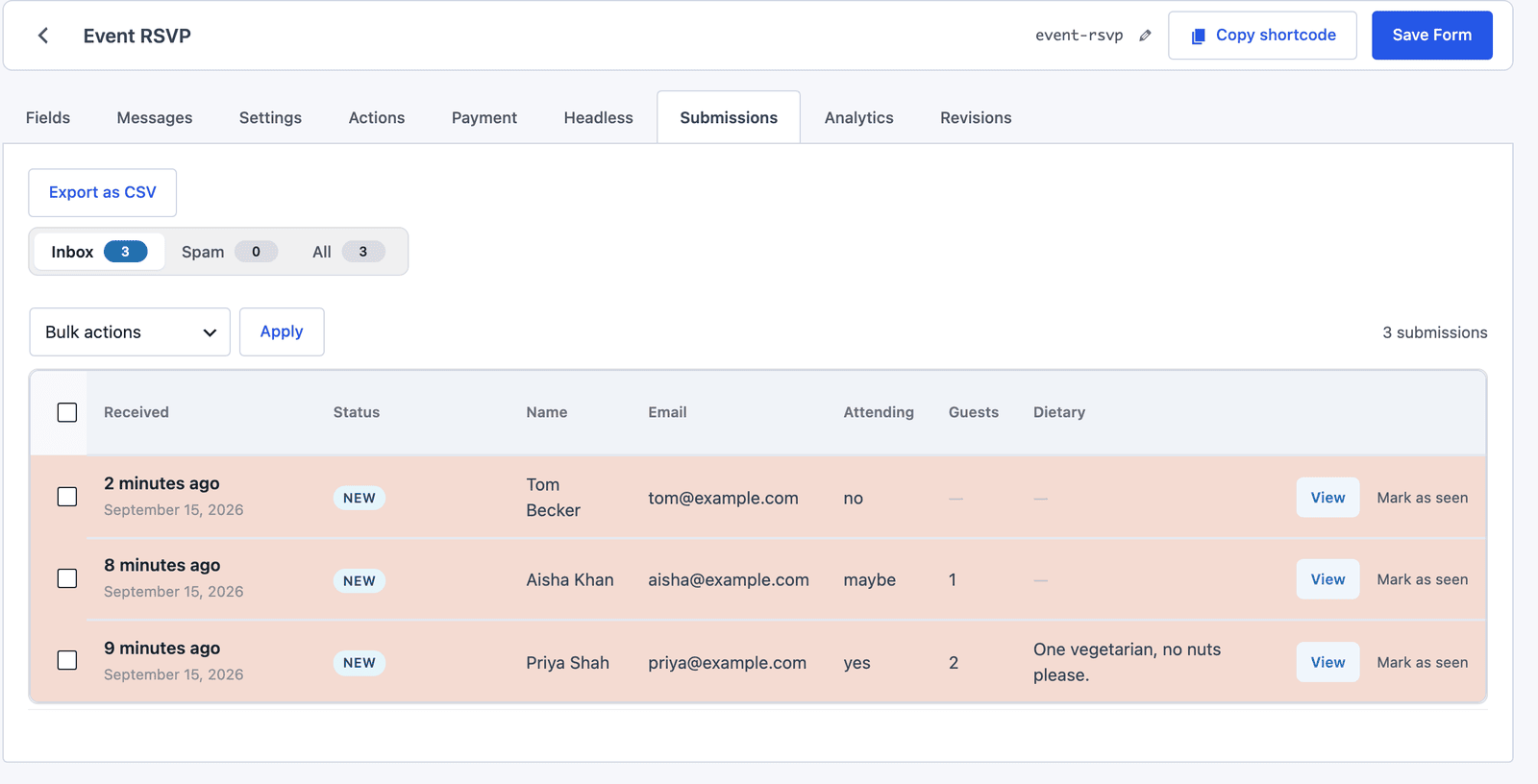Screen dimensions: 1538x784
Task: View Tom Becker's submission
Action: point(1327,498)
